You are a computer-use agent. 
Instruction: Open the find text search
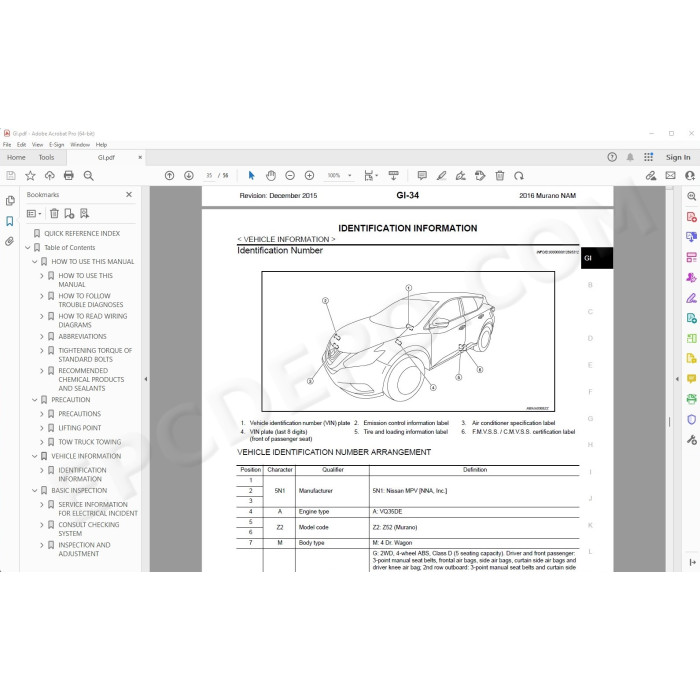click(x=88, y=175)
